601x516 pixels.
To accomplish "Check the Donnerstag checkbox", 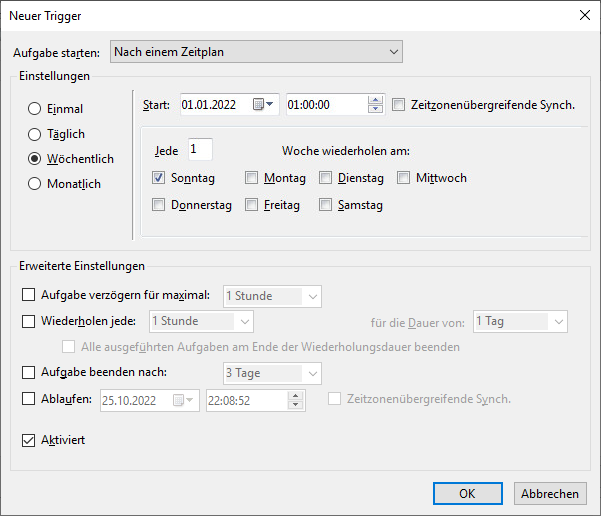I will pos(158,205).
